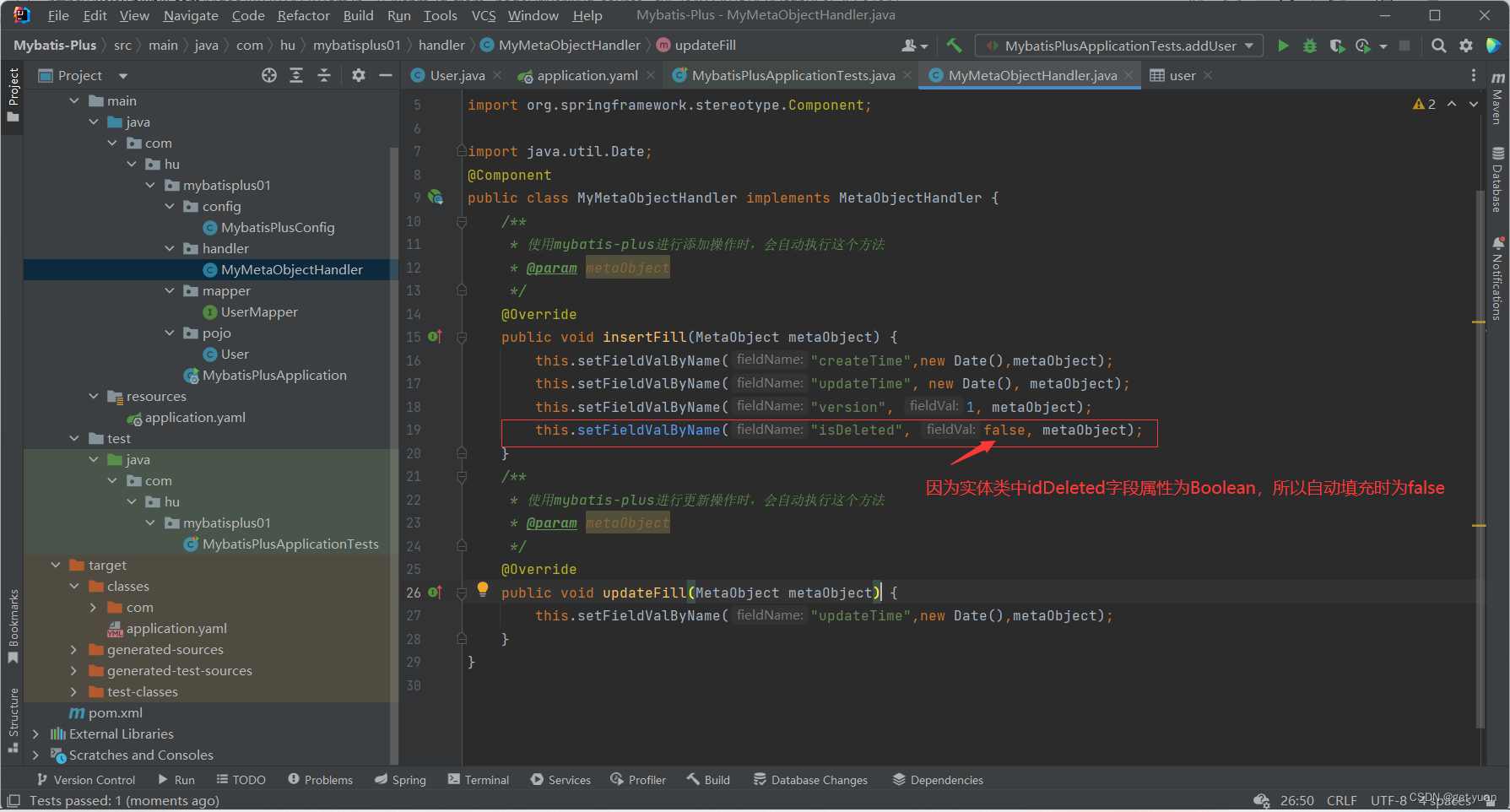The width and height of the screenshot is (1510, 812).
Task: Build project with the hammer icon
Action: pyautogui.click(x=954, y=46)
